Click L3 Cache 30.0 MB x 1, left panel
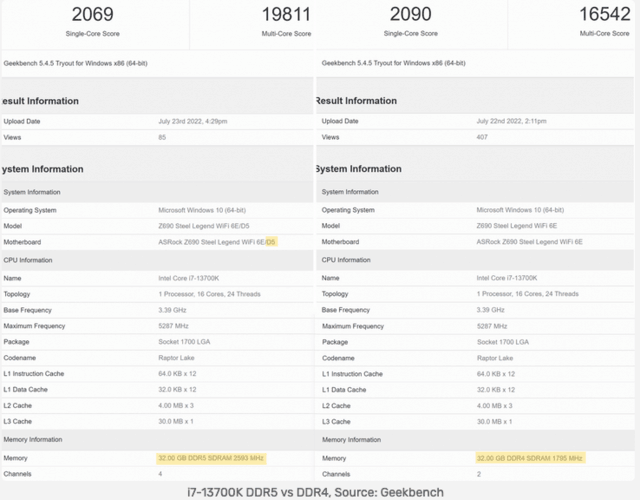Image resolution: width=640 pixels, height=500 pixels. pyautogui.click(x=176, y=421)
